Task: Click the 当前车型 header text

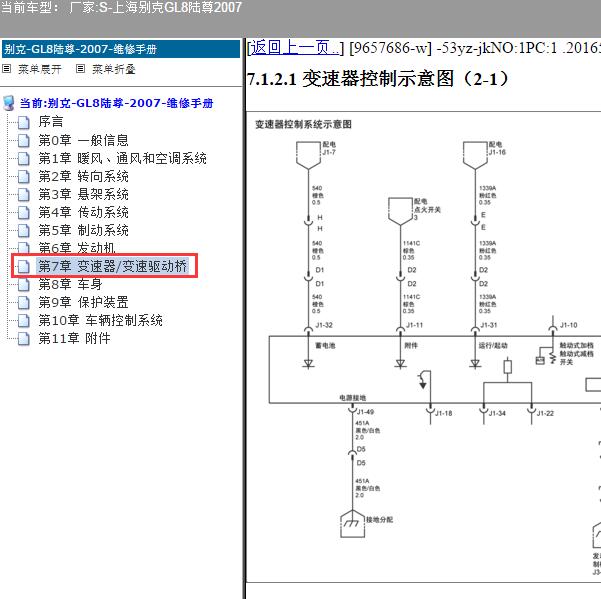Action: coord(121,7)
